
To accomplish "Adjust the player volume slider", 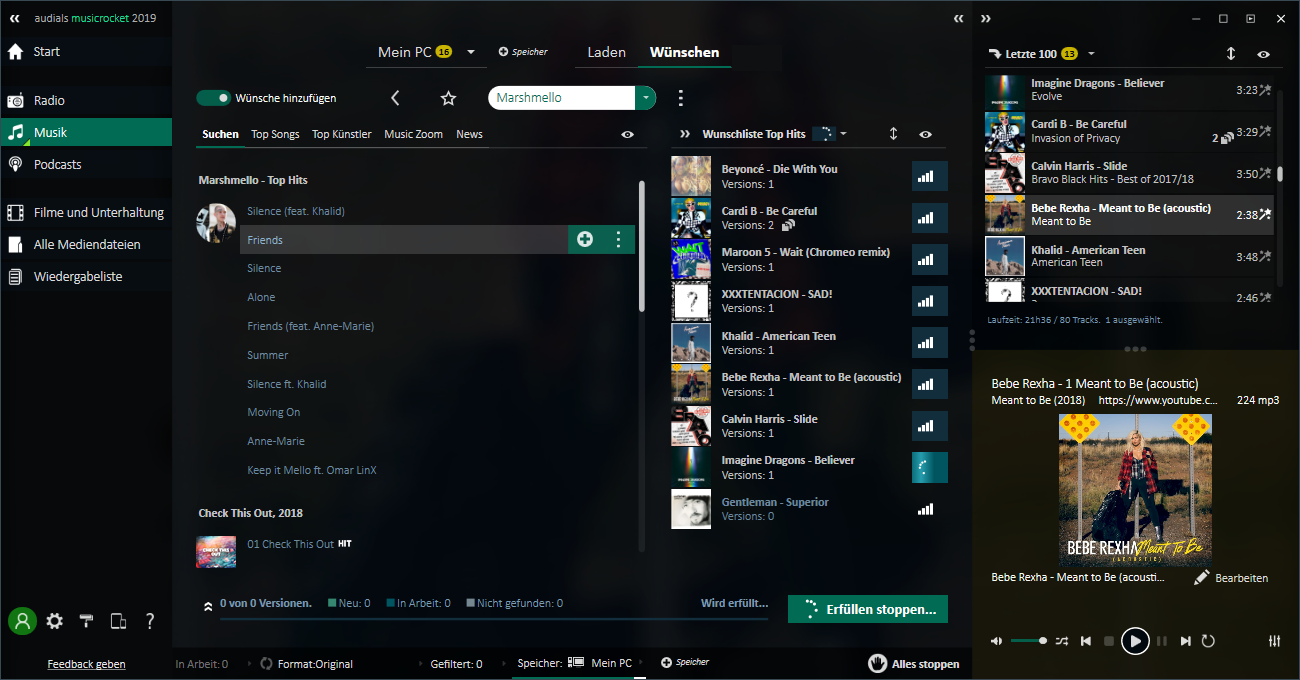I will tap(1029, 641).
